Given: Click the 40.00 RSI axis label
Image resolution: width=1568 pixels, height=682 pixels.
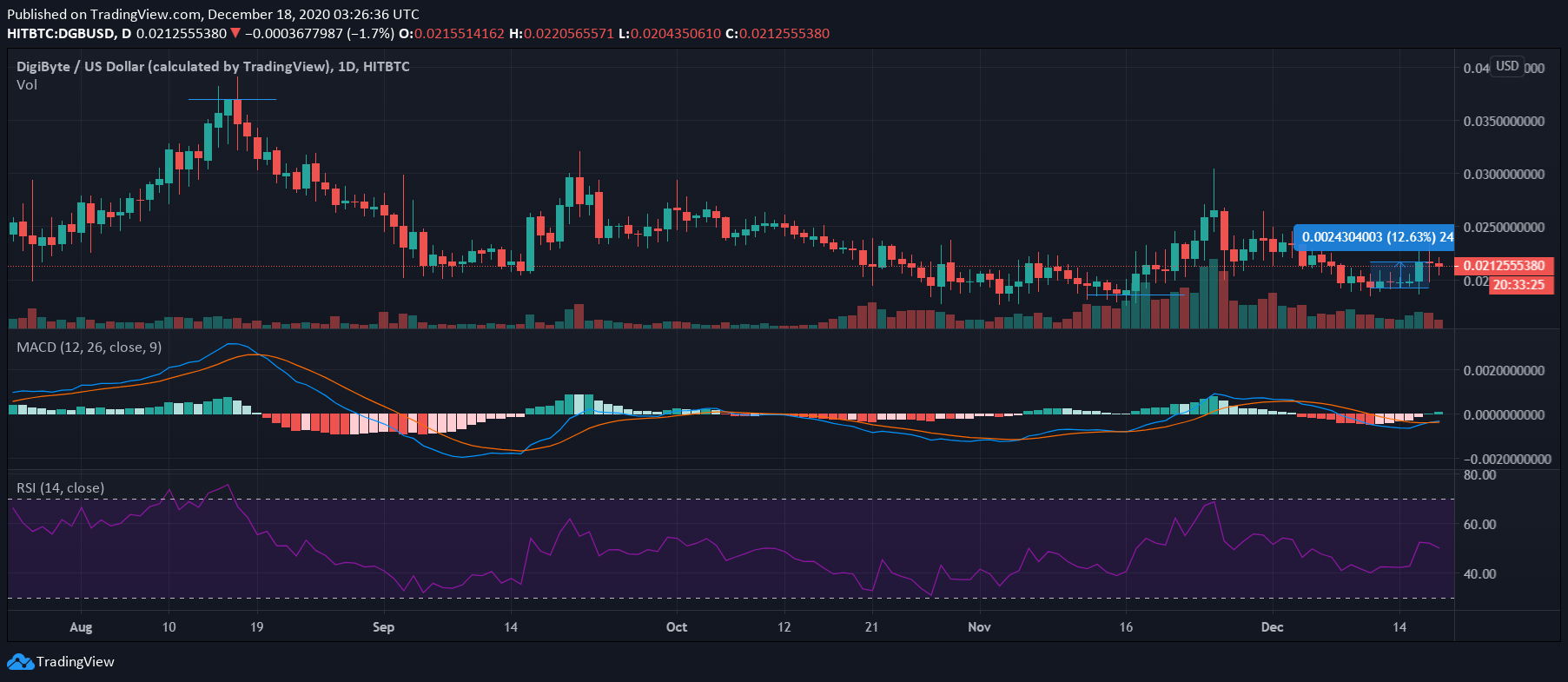Looking at the screenshot, I should click(1479, 573).
